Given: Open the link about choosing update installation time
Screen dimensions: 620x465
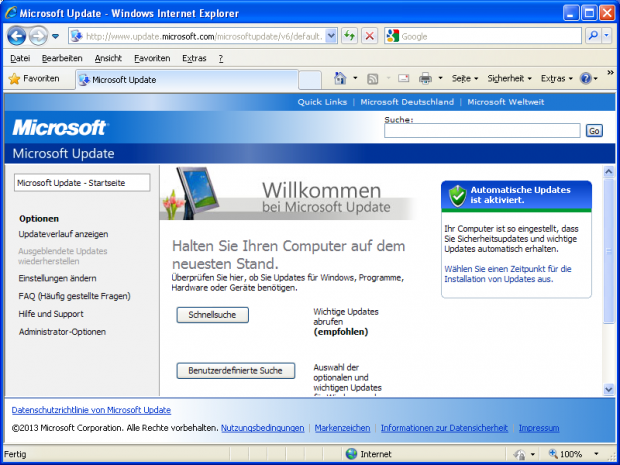Looking at the screenshot, I should click(508, 274).
